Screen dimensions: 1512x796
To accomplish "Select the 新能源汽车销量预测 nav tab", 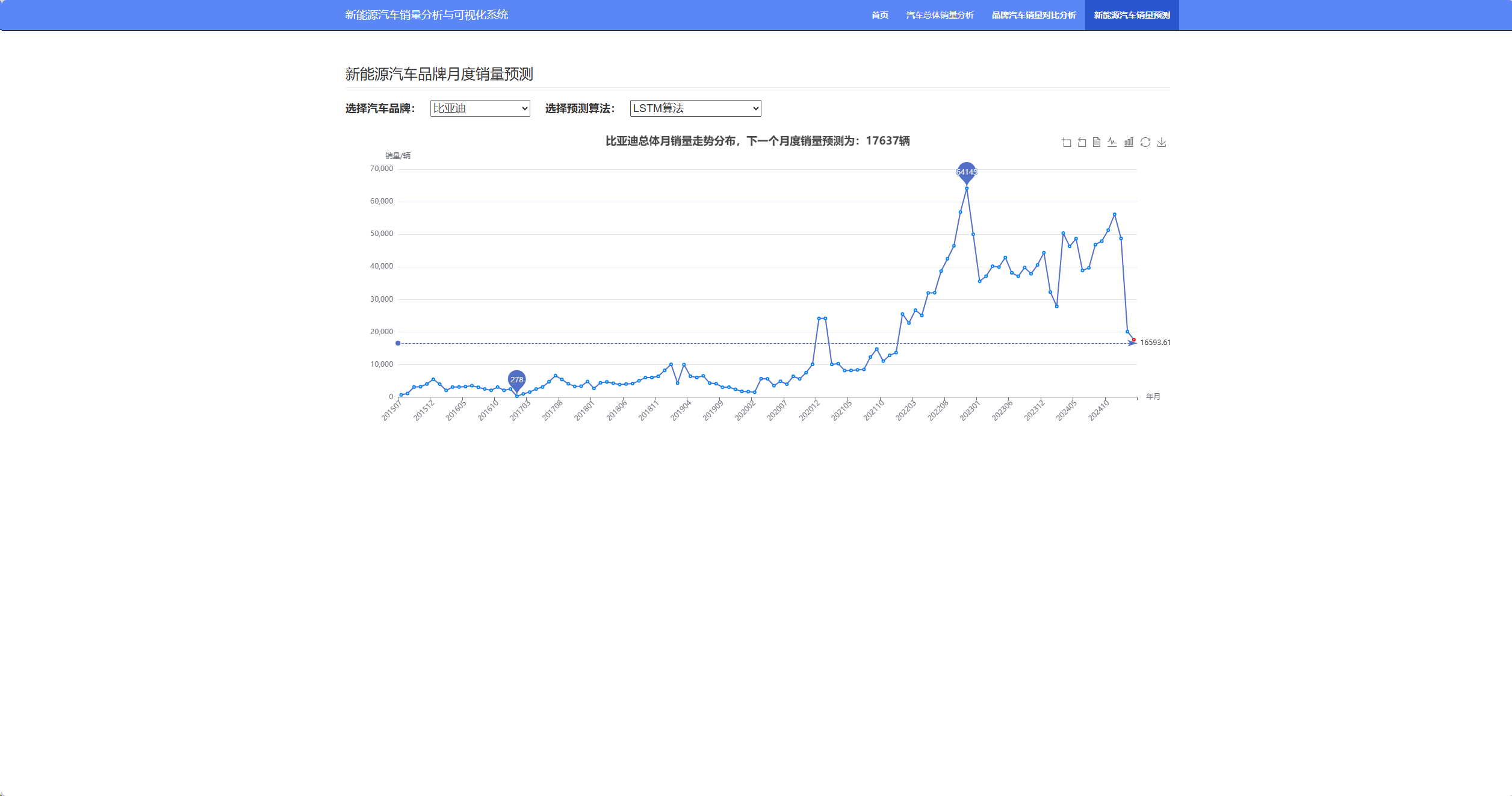I will [1132, 15].
